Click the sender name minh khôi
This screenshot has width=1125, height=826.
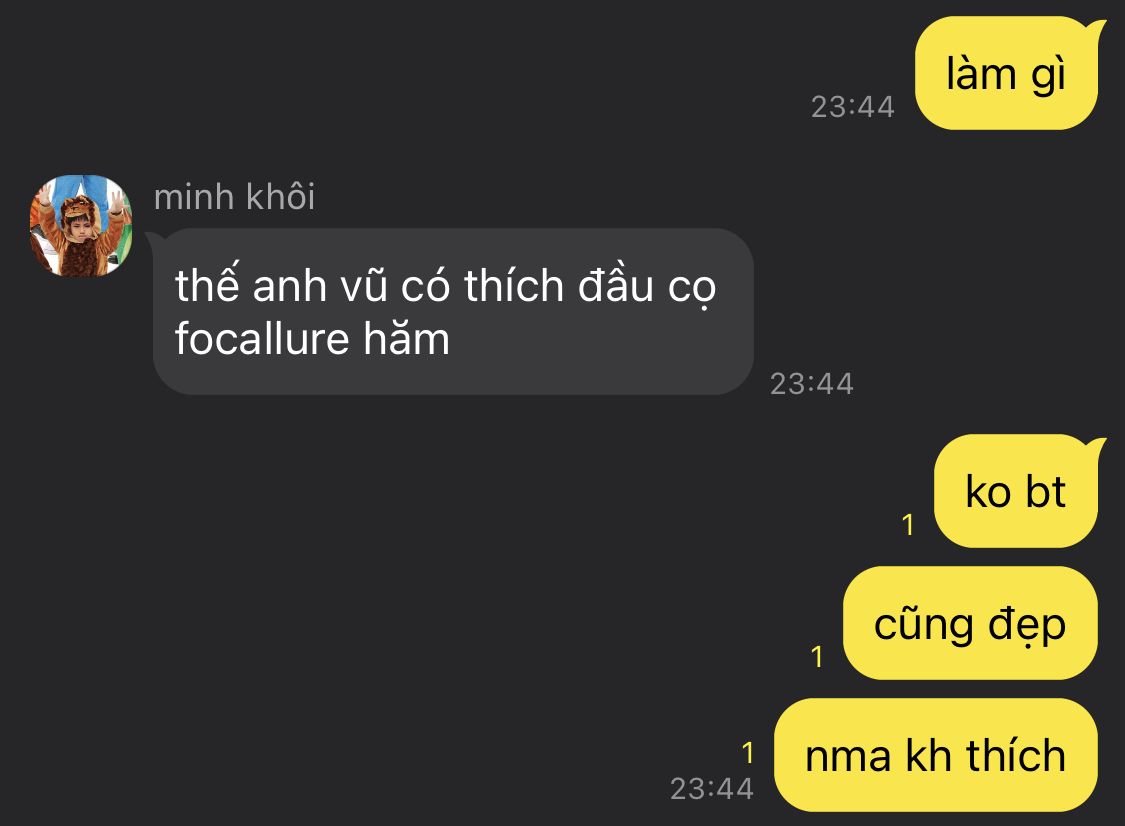235,197
